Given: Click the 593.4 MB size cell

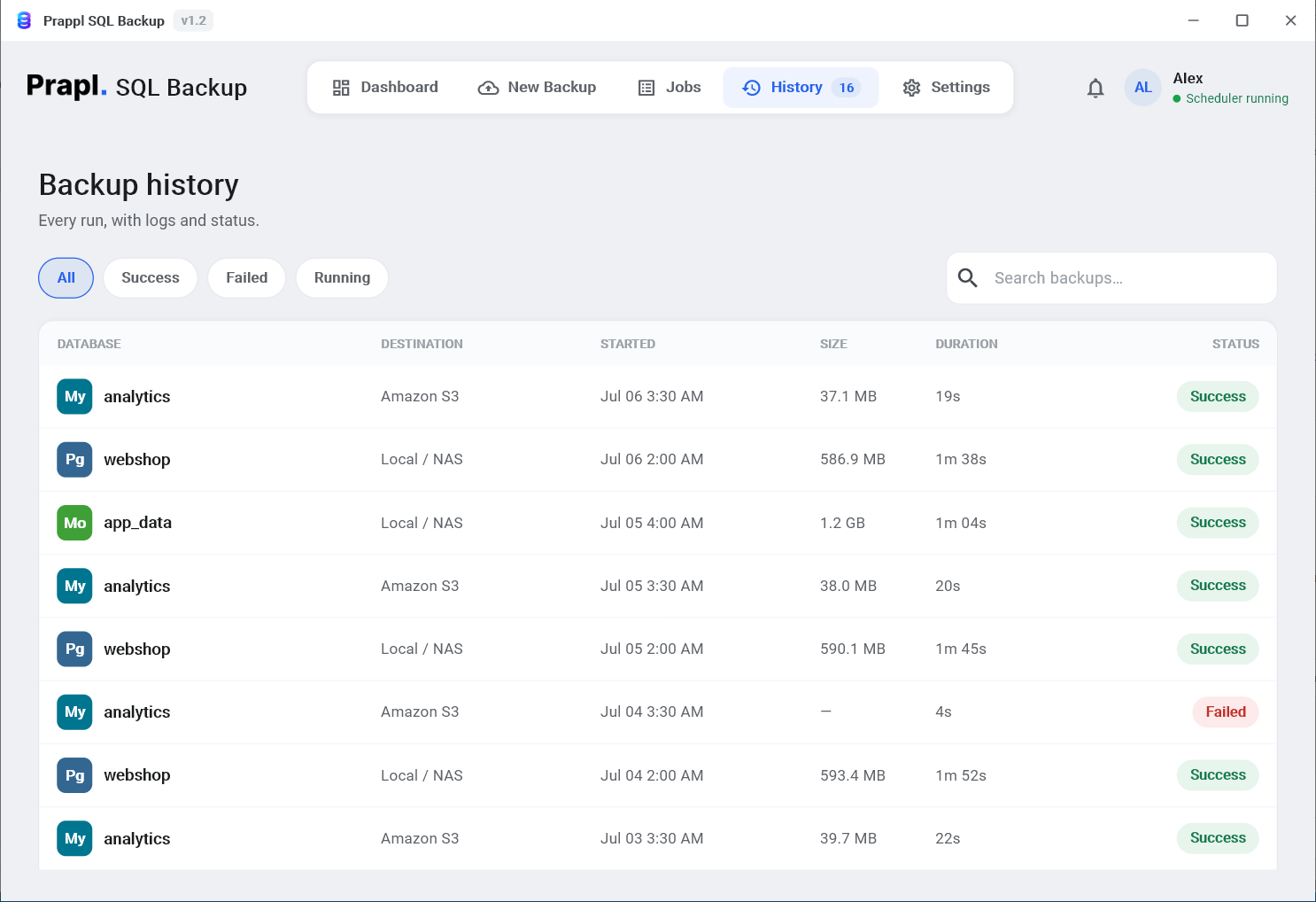Looking at the screenshot, I should (853, 775).
